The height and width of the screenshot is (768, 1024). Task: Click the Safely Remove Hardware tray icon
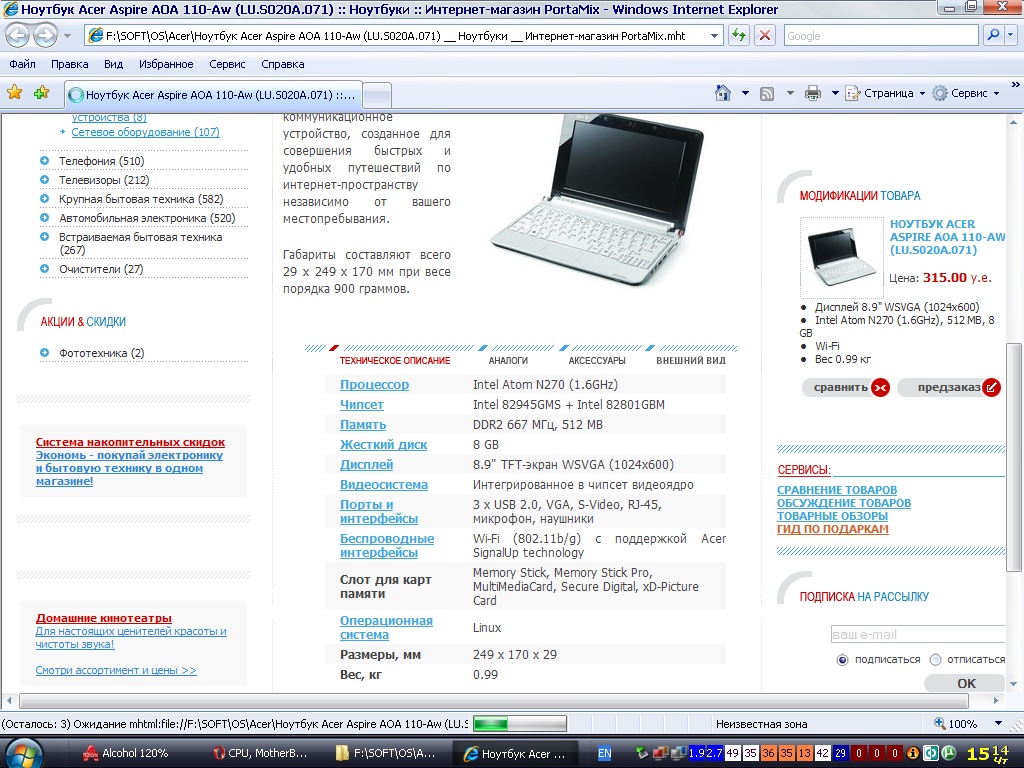click(x=643, y=753)
